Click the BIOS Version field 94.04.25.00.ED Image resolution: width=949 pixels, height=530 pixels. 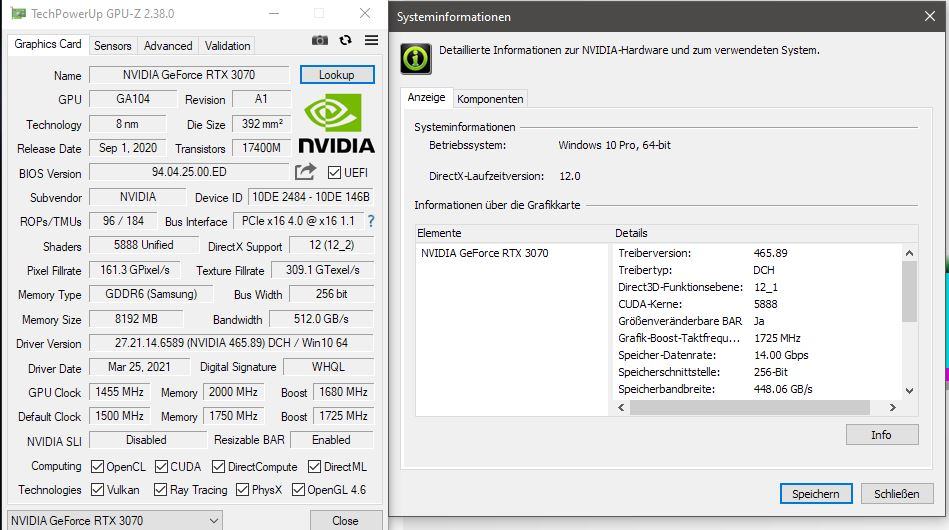189,172
